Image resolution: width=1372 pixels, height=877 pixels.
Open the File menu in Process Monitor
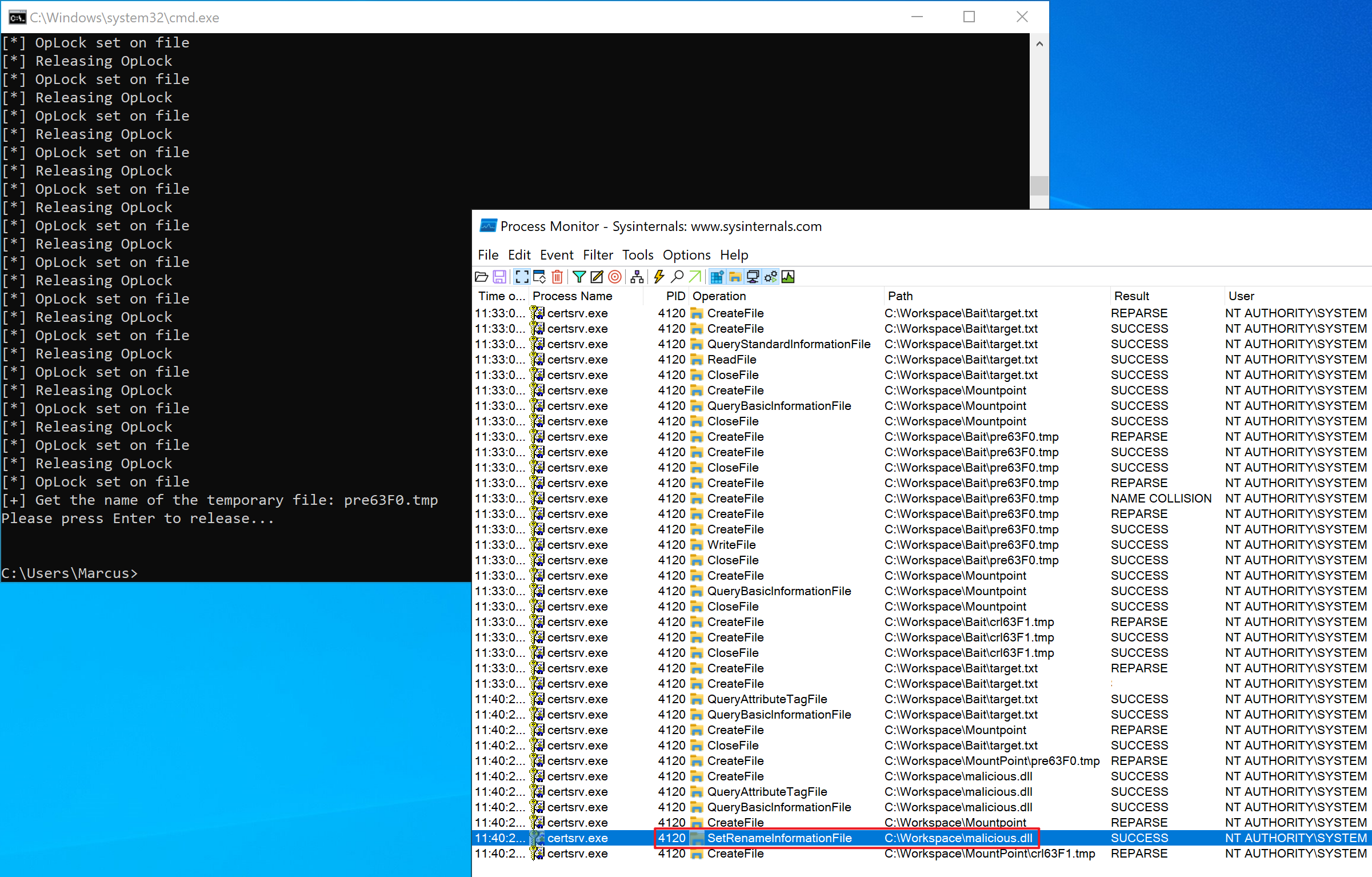click(x=488, y=255)
